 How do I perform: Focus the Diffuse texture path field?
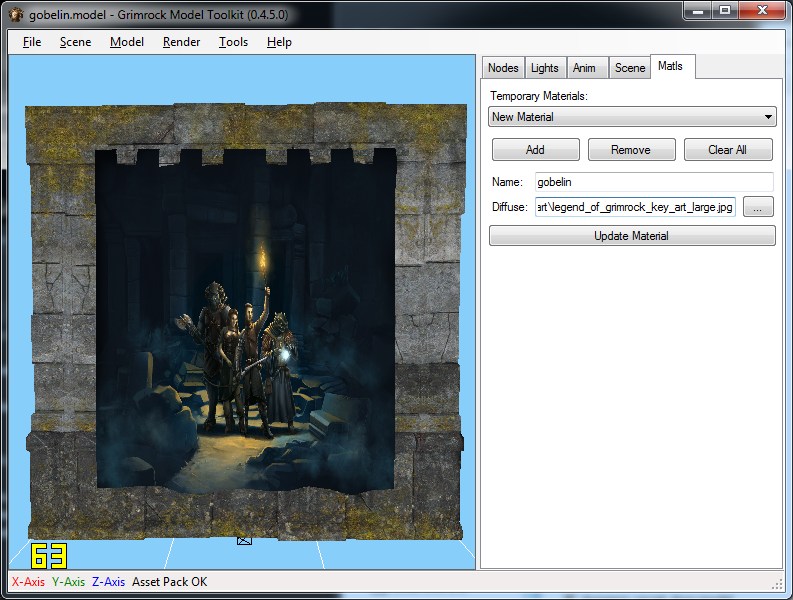(x=635, y=207)
